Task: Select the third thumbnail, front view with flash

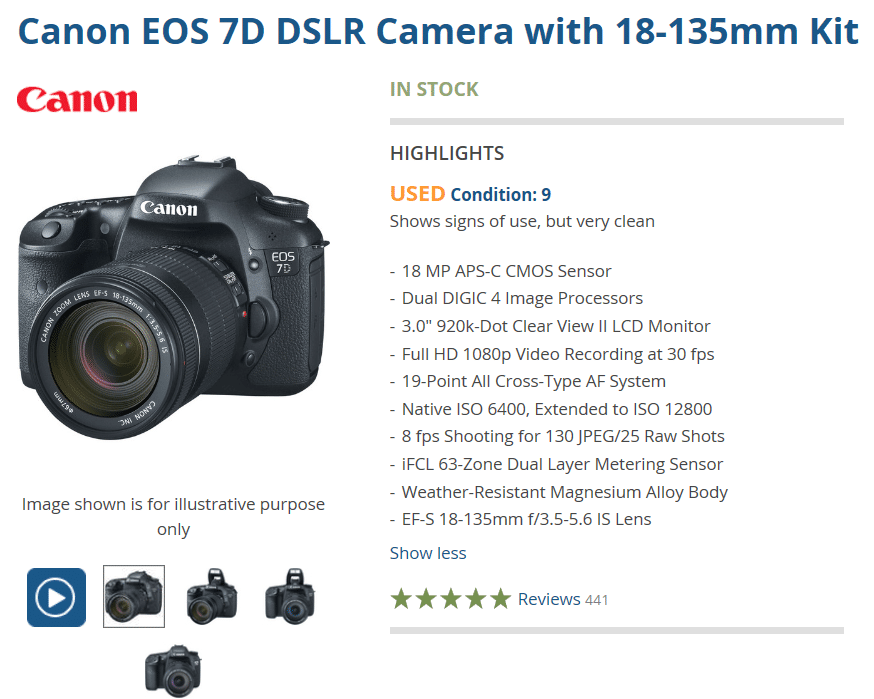Action: pos(290,596)
